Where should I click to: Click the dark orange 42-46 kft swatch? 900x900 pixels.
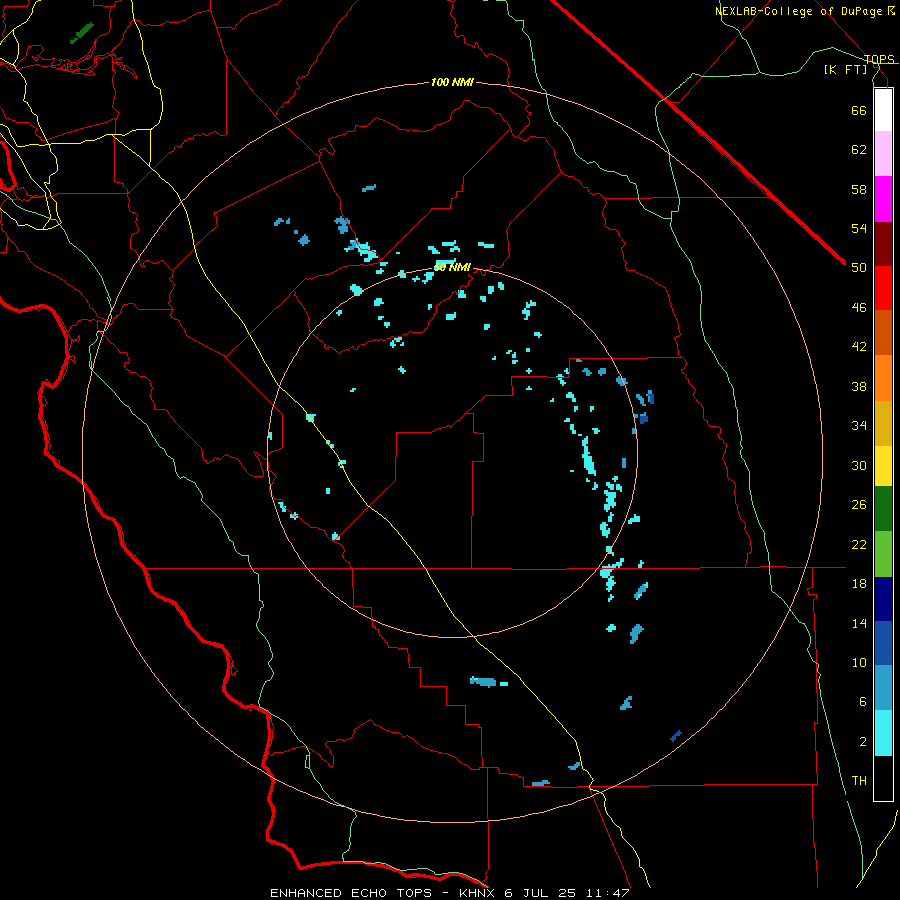(883, 332)
